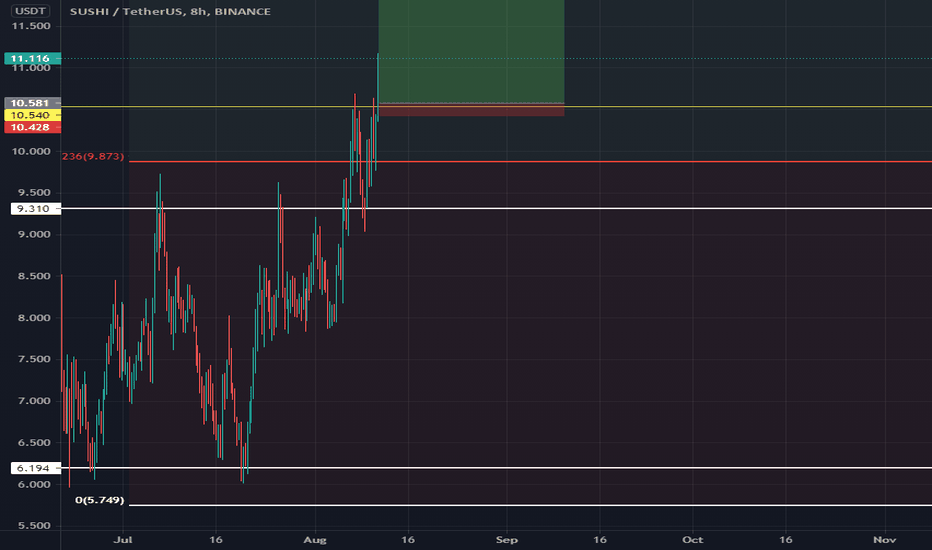Screen dimensions: 932x550
Task: Click the Nov date label on time axis
Action: (x=884, y=540)
